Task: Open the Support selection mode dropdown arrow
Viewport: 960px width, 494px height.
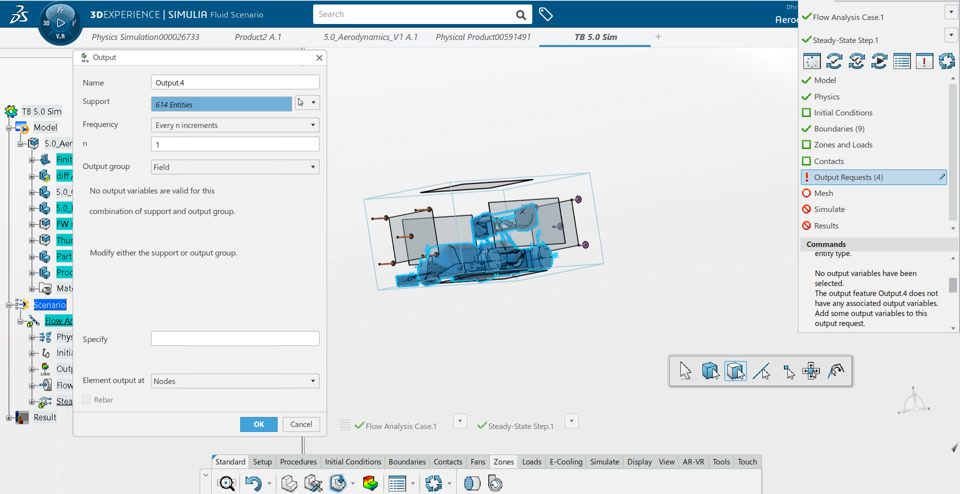Action: click(x=315, y=103)
